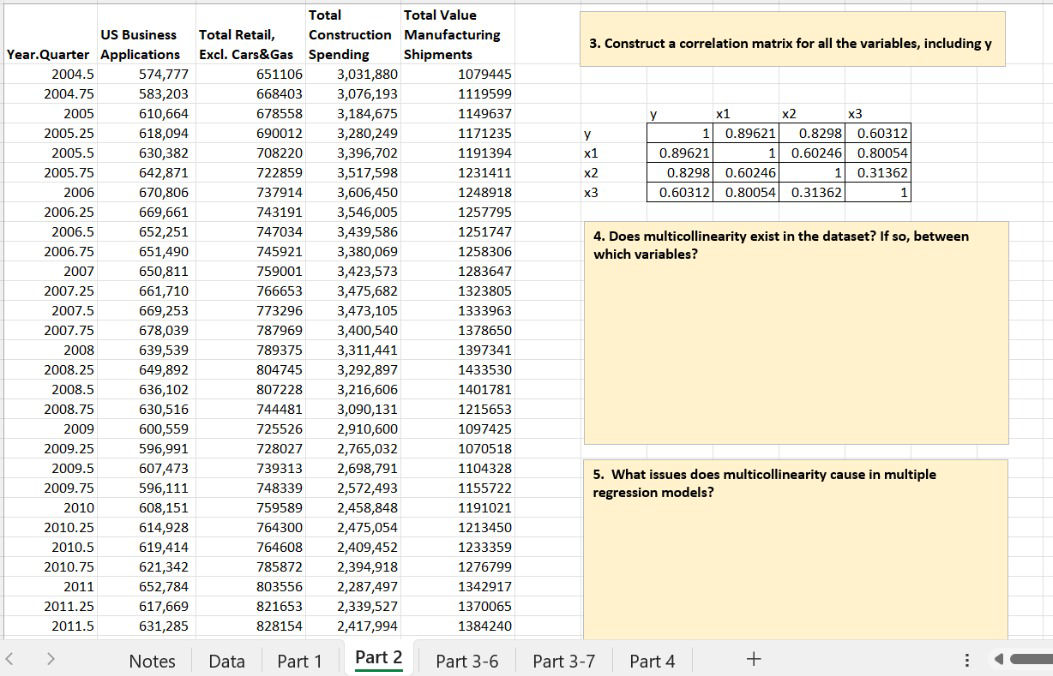Switch to the Notes sheet tab
The width and height of the screenshot is (1053, 676).
tap(152, 661)
